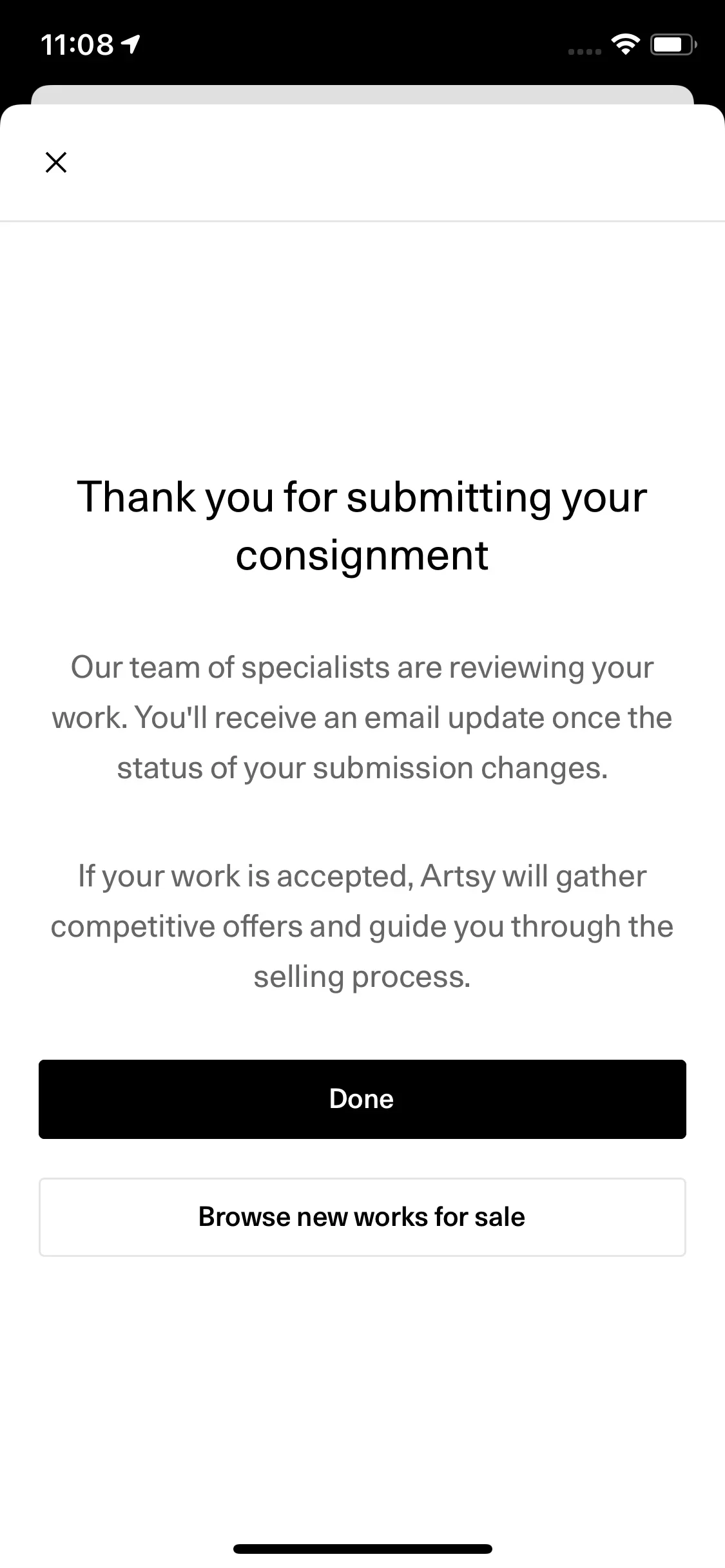This screenshot has width=725, height=1568.
Task: Tap the location services arrow icon
Action: point(131,44)
